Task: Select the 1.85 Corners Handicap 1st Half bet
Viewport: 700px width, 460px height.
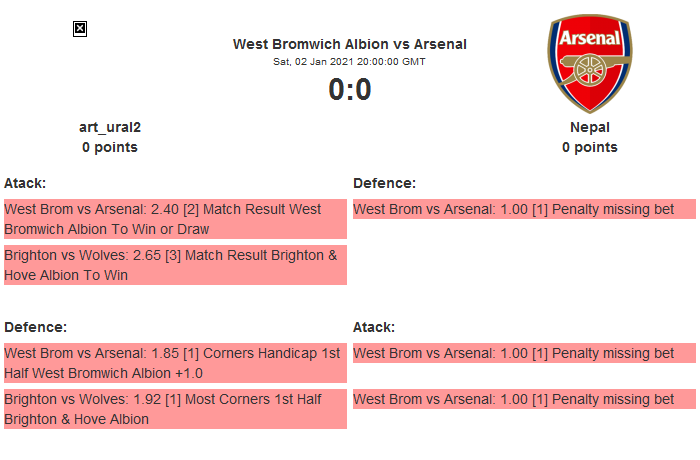Action: click(x=175, y=363)
